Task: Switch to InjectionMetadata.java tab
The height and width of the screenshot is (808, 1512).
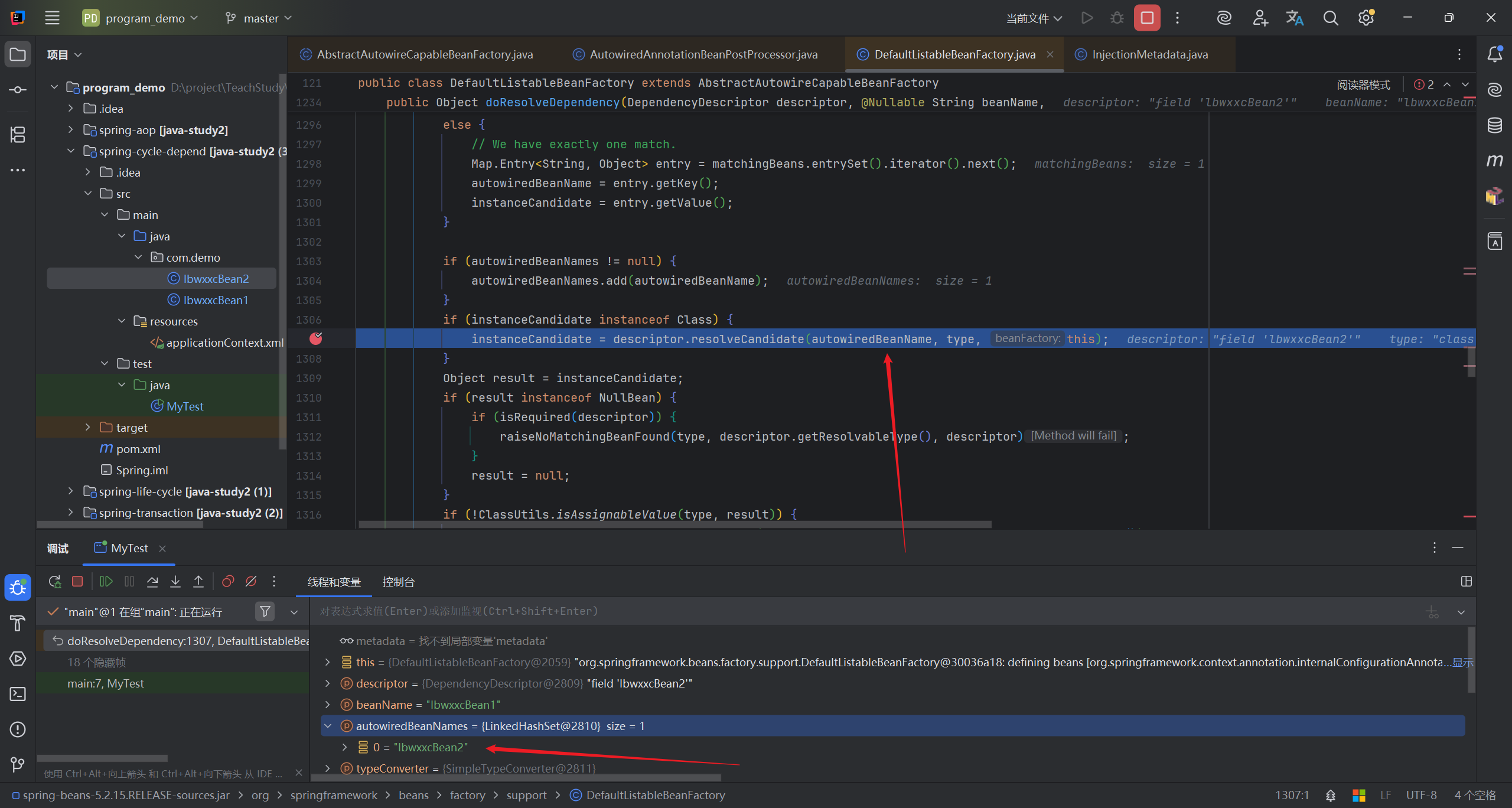Action: click(x=1149, y=54)
